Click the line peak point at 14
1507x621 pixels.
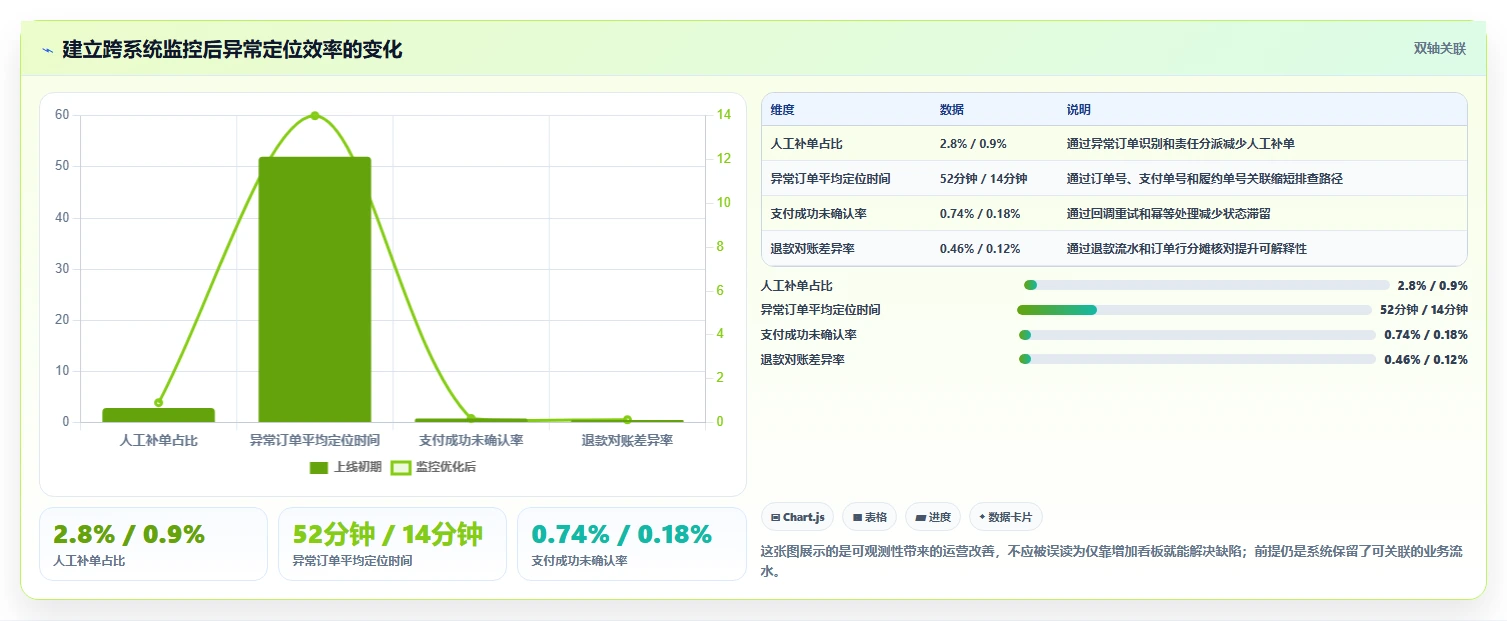[315, 116]
